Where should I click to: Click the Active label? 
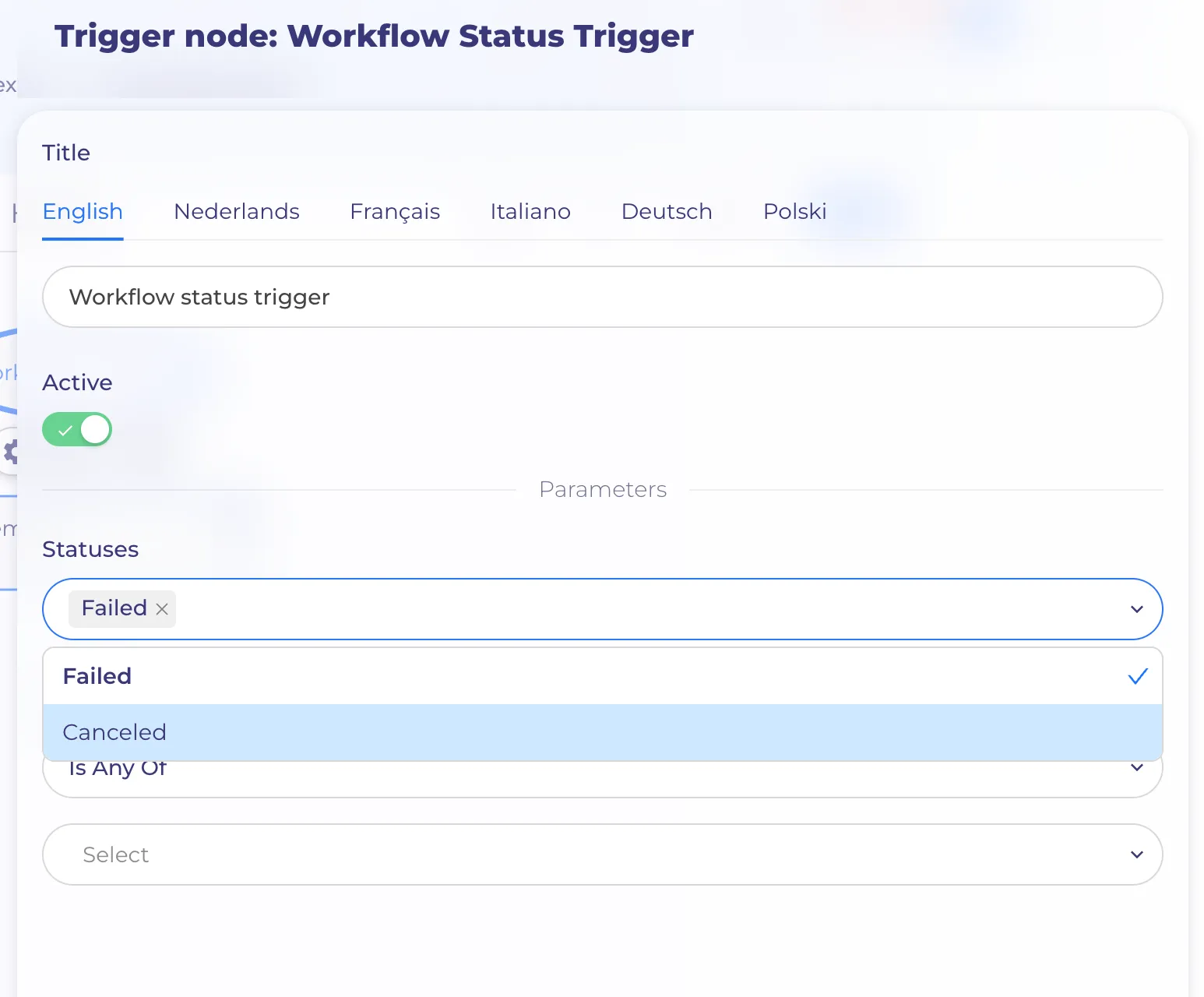(77, 382)
